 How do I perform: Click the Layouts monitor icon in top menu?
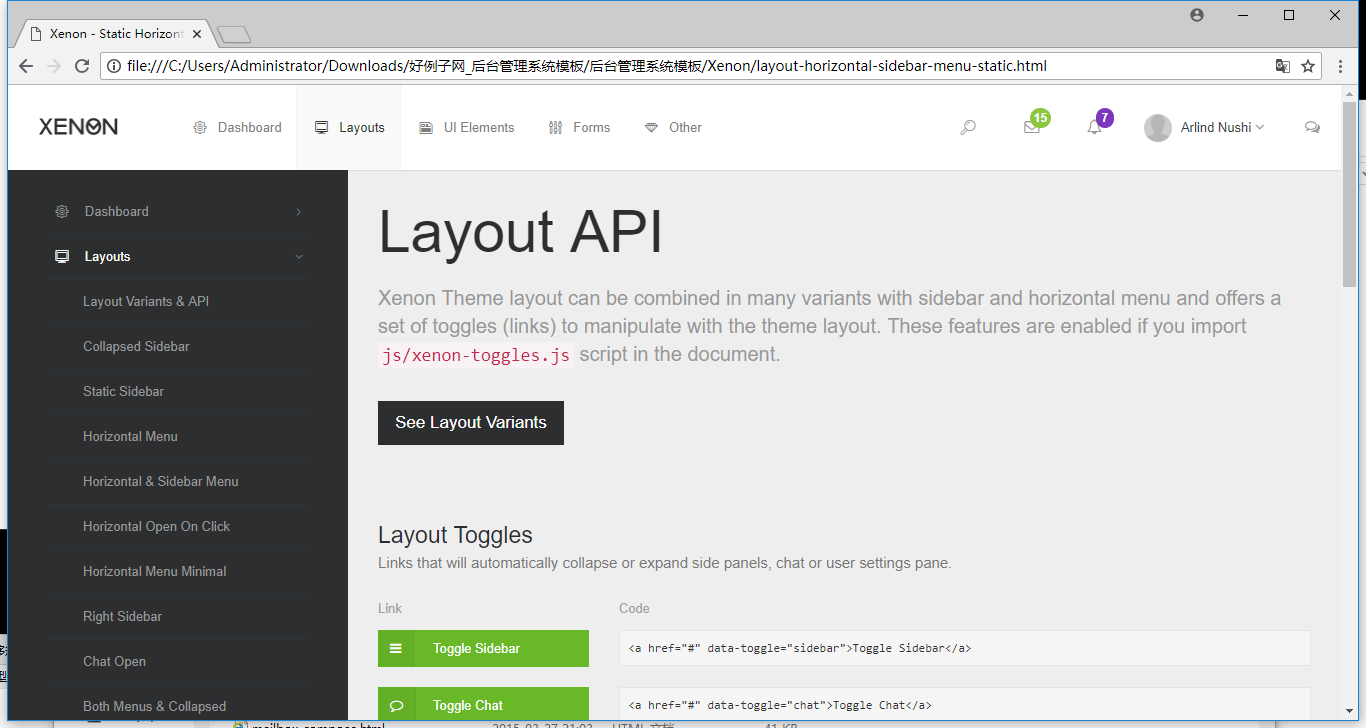tap(321, 128)
